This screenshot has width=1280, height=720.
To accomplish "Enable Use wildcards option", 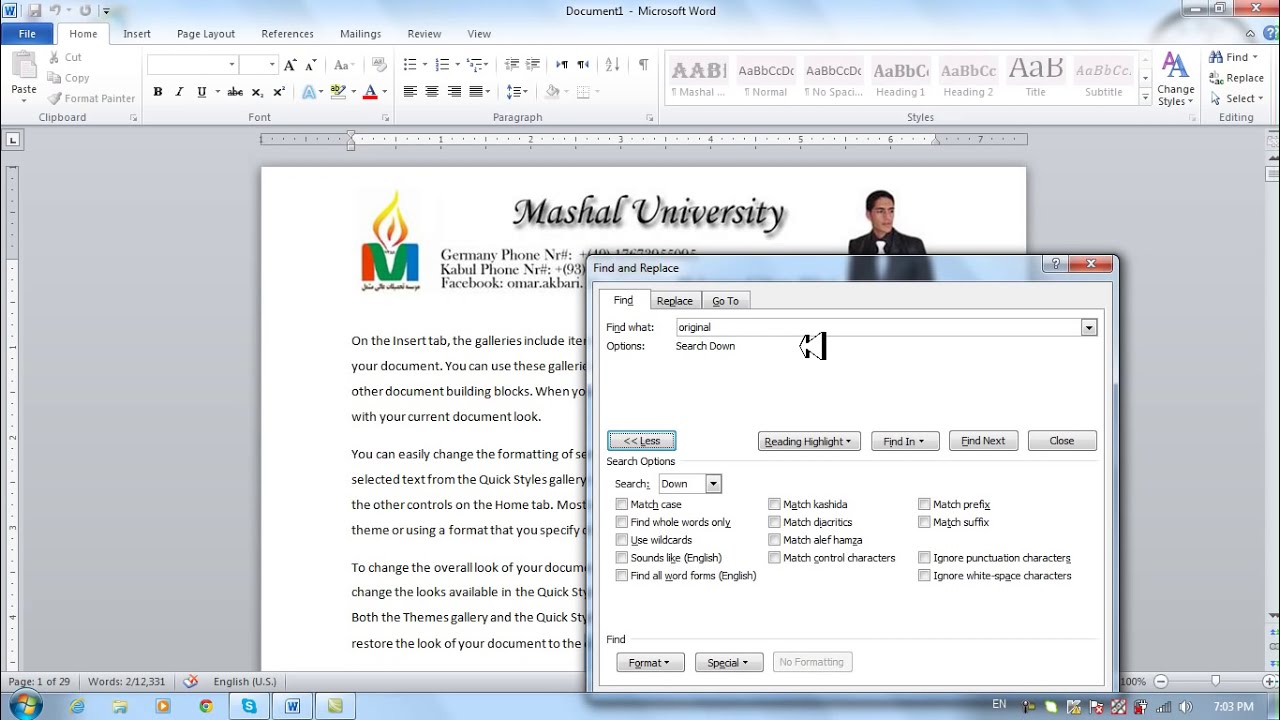I will [622, 541].
